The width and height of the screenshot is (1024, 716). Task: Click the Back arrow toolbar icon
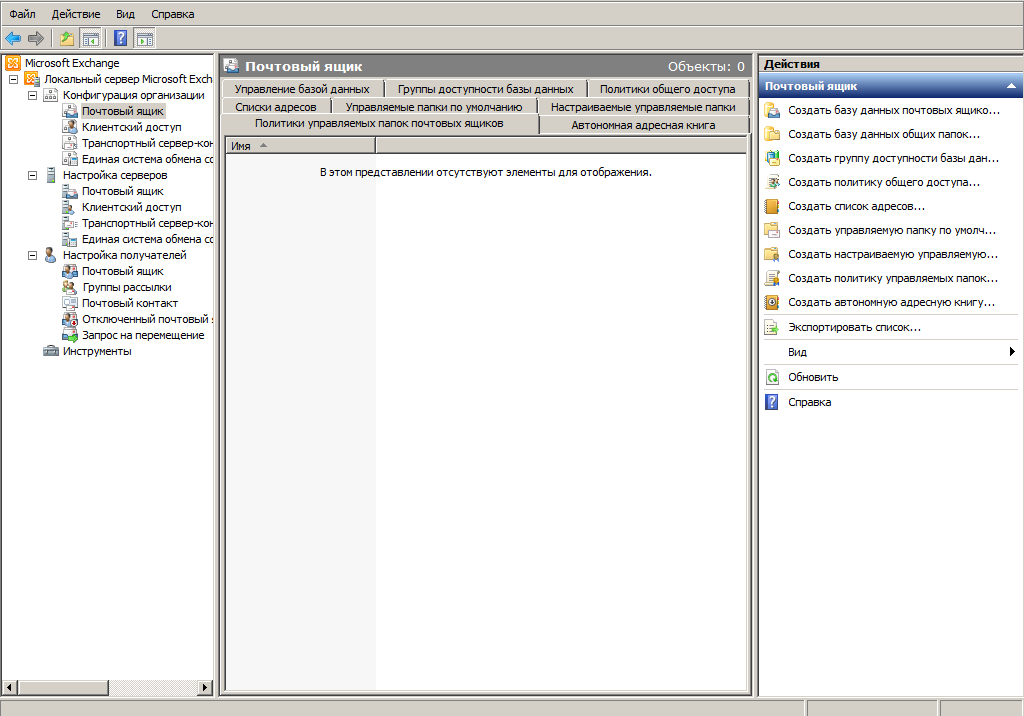13,39
